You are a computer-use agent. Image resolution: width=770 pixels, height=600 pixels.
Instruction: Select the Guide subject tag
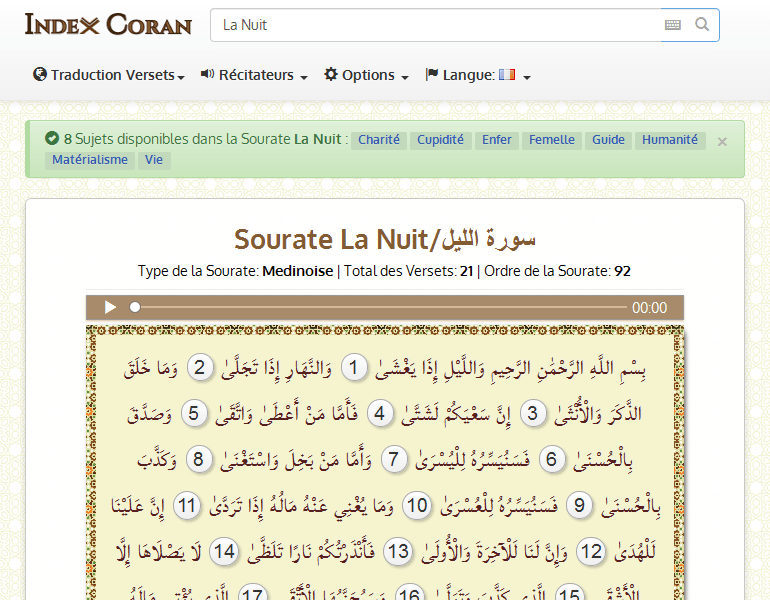click(608, 140)
